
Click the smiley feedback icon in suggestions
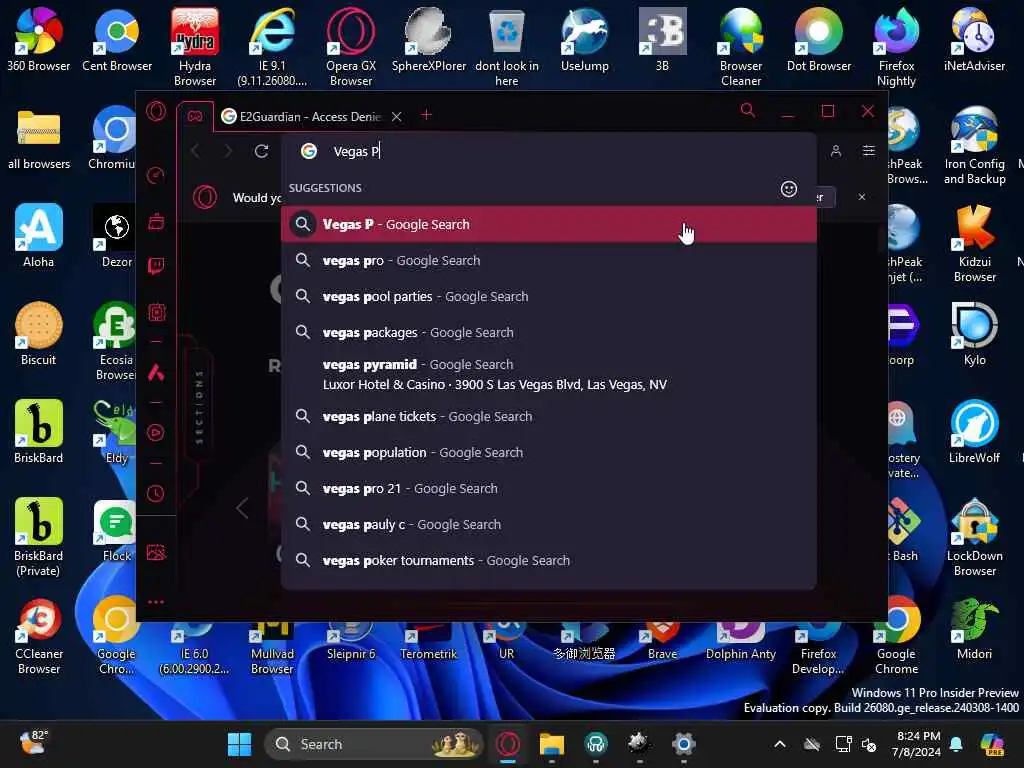tap(789, 189)
